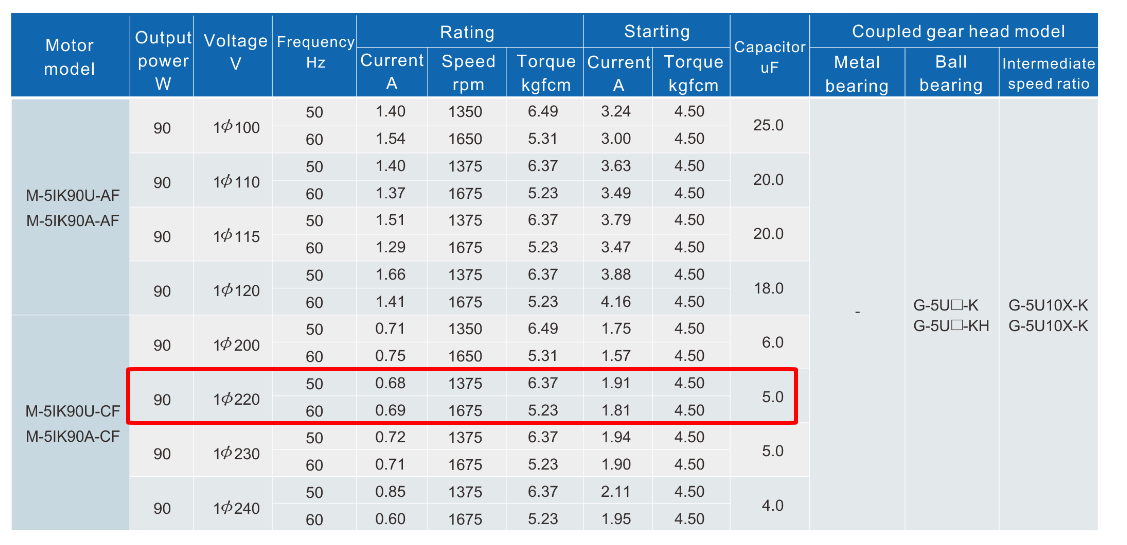
Task: Click the Motor model column header
Action: [x=70, y=57]
